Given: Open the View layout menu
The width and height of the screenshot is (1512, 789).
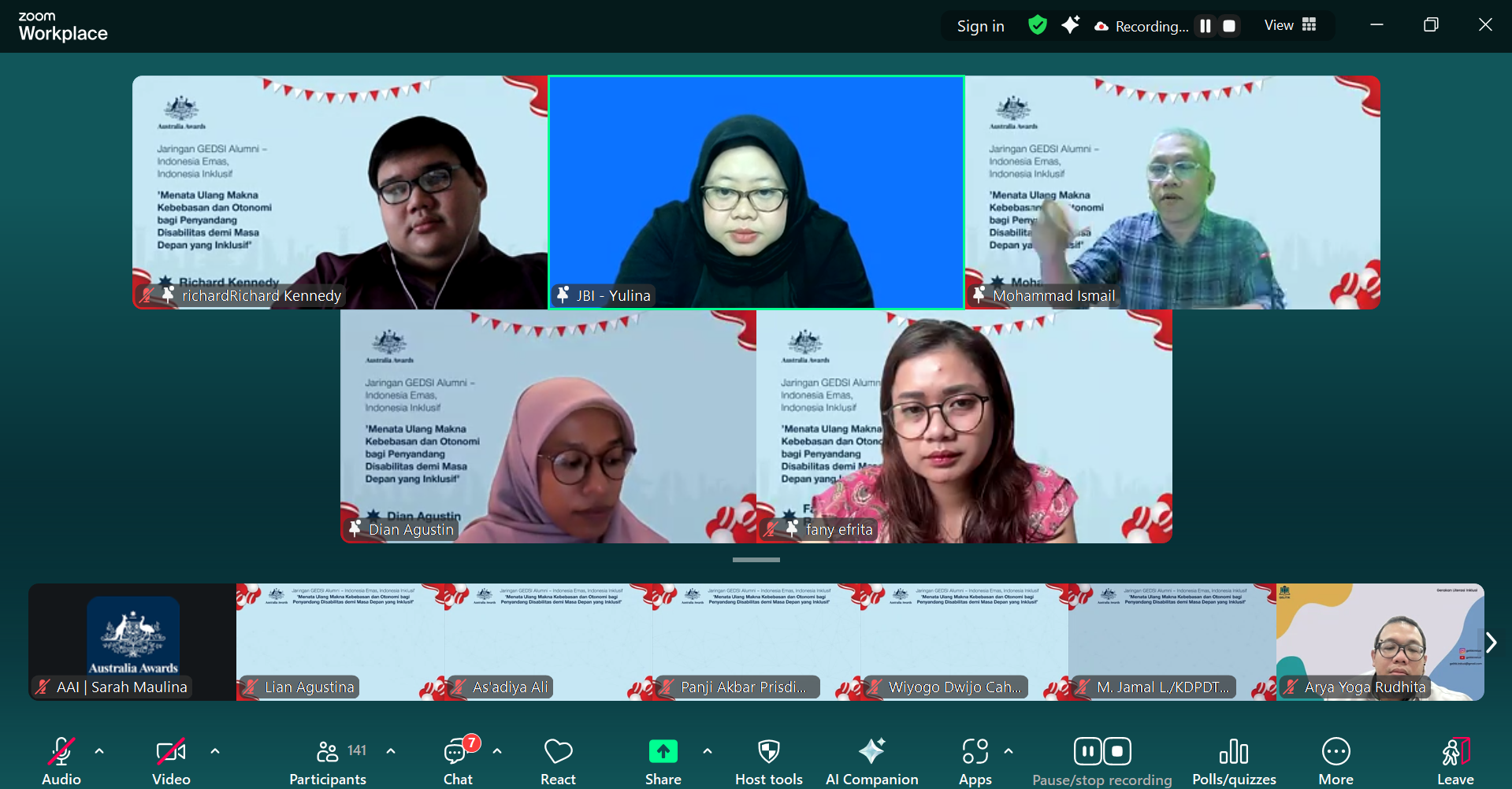Looking at the screenshot, I should click(1290, 25).
